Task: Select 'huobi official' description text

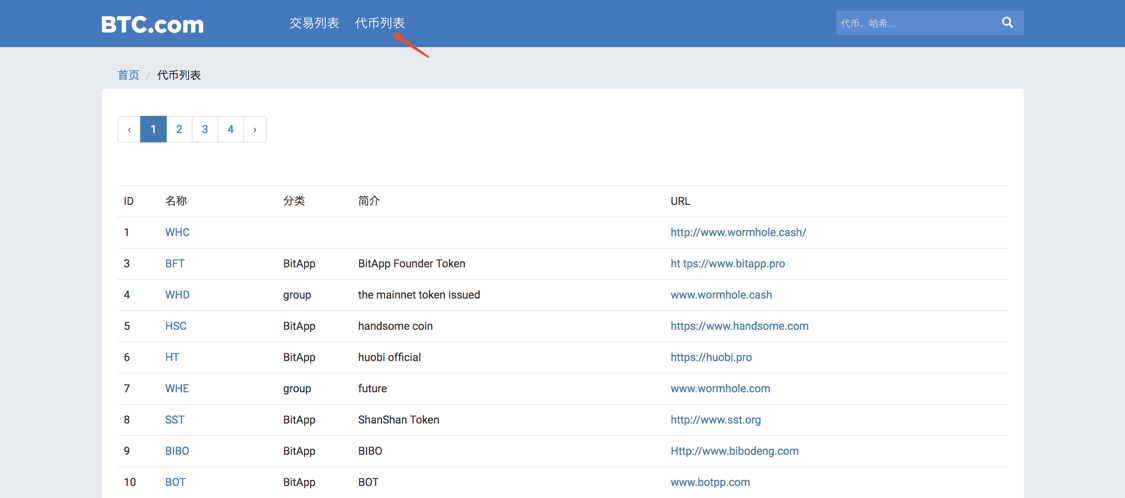Action: [x=390, y=357]
